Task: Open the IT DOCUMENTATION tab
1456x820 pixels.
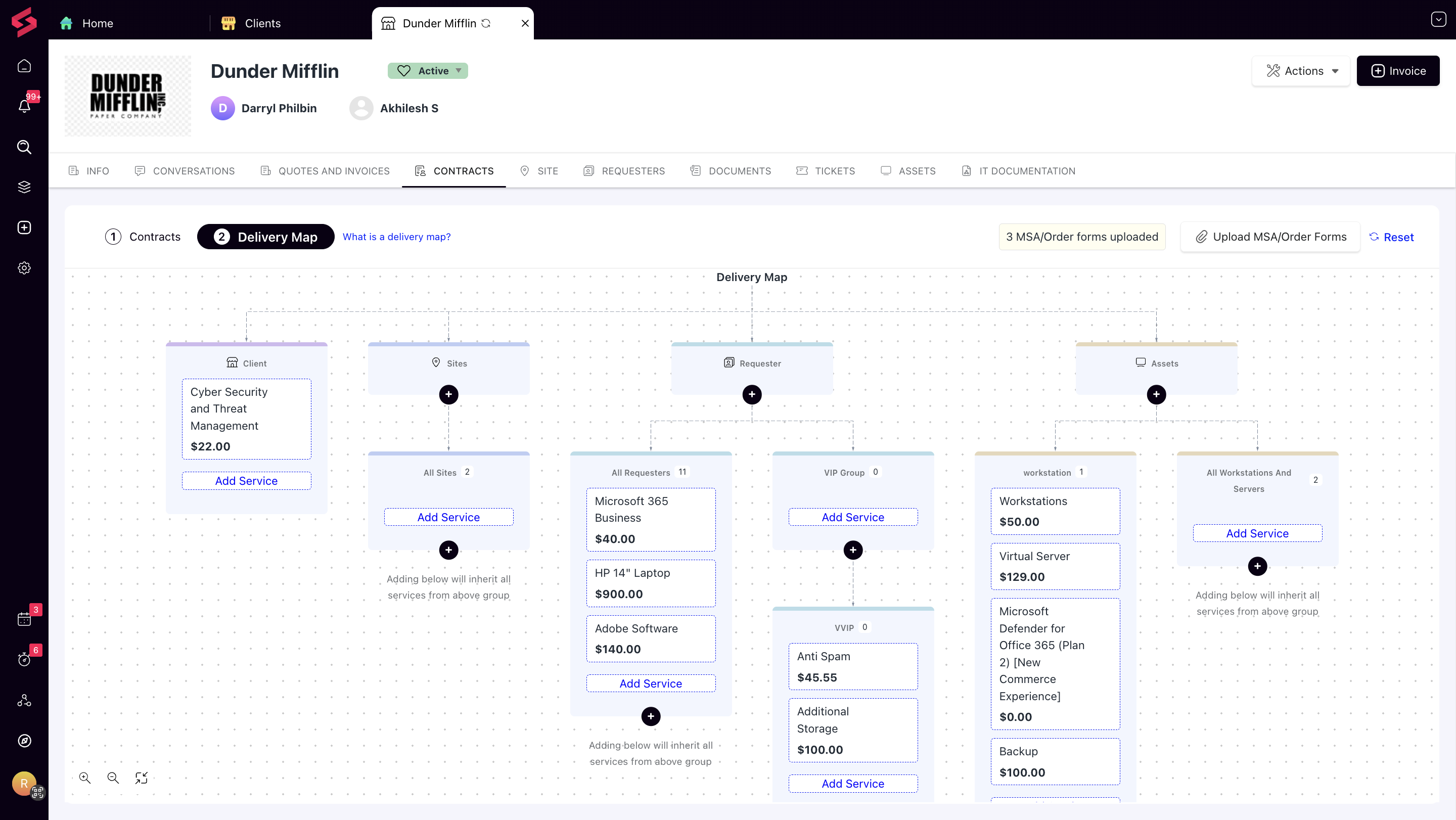Action: pyautogui.click(x=1019, y=171)
